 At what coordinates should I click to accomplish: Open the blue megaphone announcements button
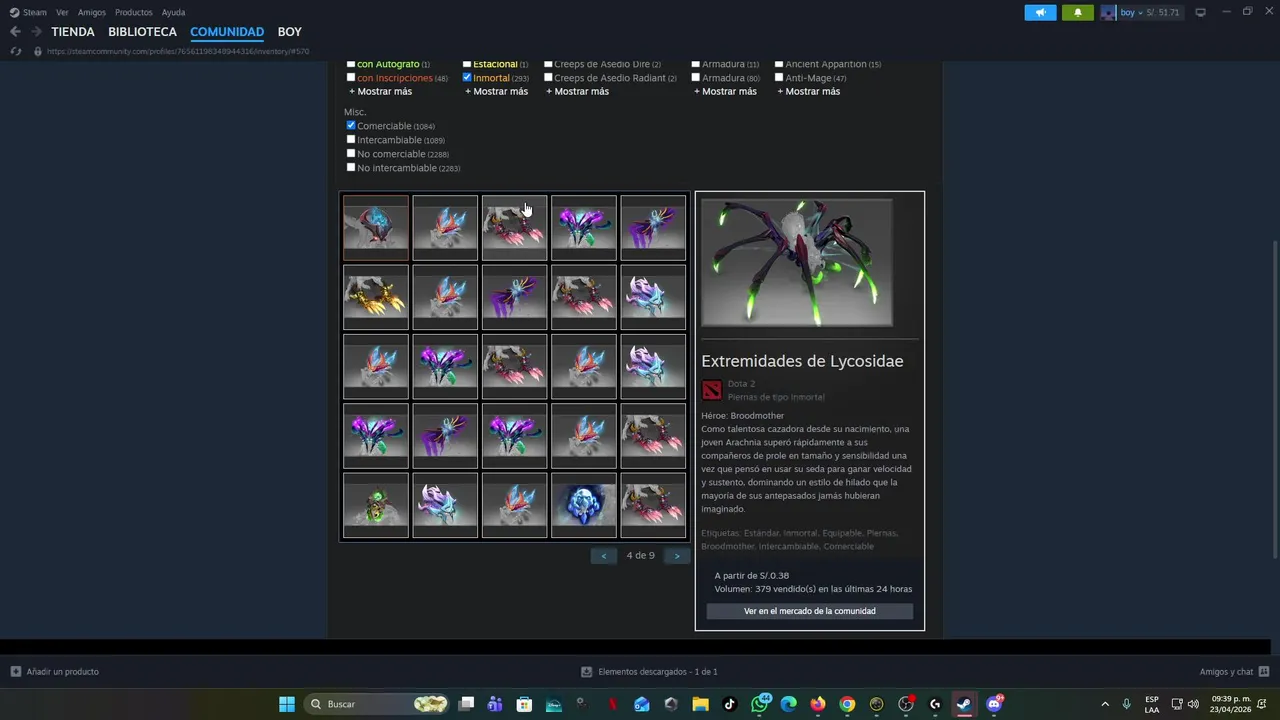(x=1040, y=12)
